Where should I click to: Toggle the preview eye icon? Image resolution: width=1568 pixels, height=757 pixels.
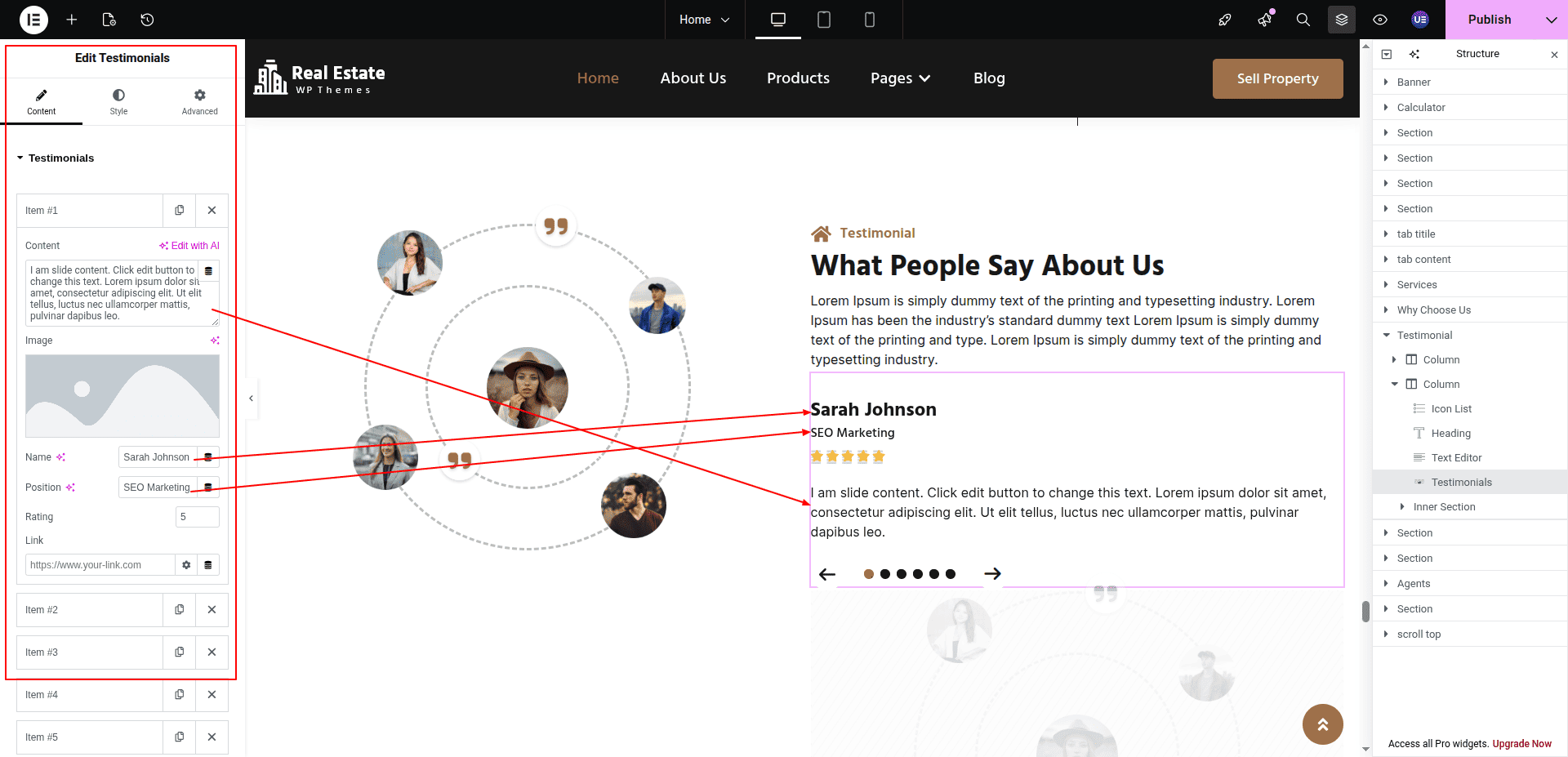pos(1380,20)
